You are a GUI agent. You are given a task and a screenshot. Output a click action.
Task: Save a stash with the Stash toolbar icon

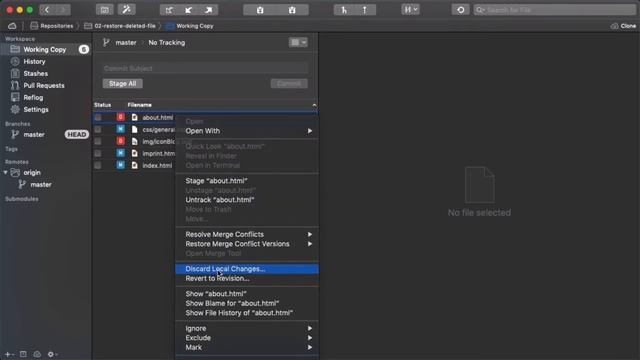260,10
